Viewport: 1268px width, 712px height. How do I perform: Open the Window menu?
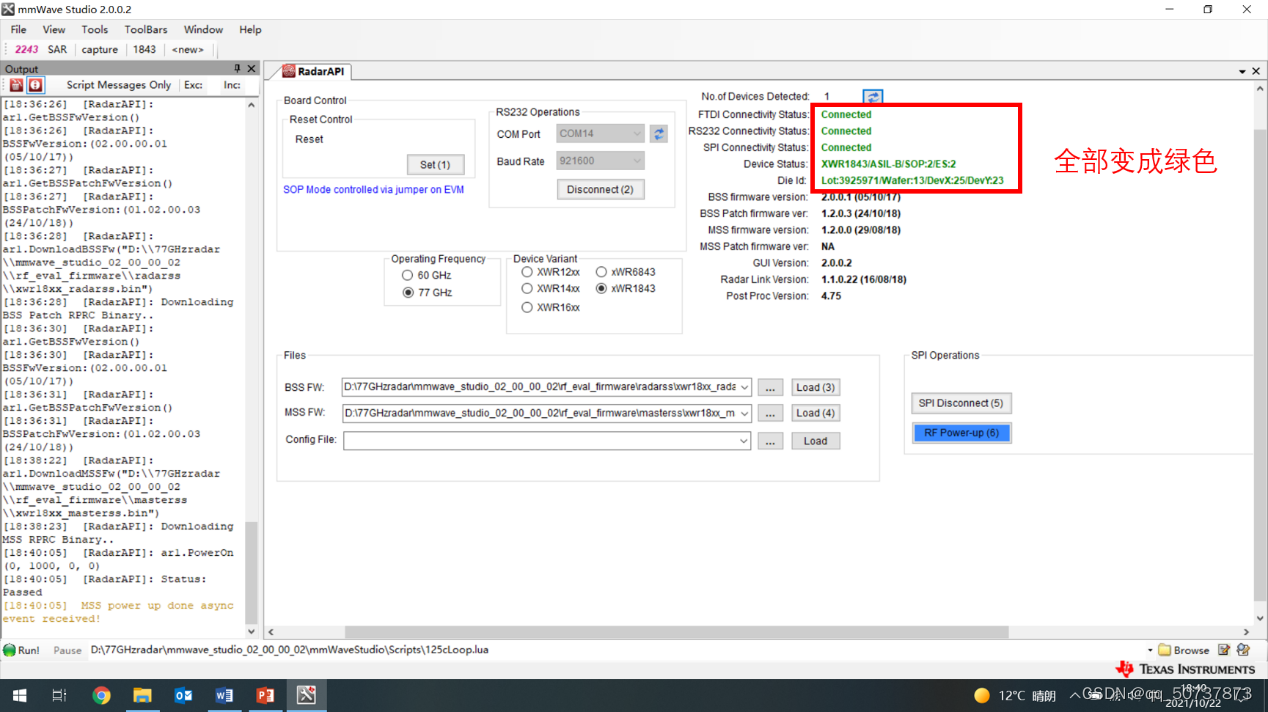tap(204, 30)
